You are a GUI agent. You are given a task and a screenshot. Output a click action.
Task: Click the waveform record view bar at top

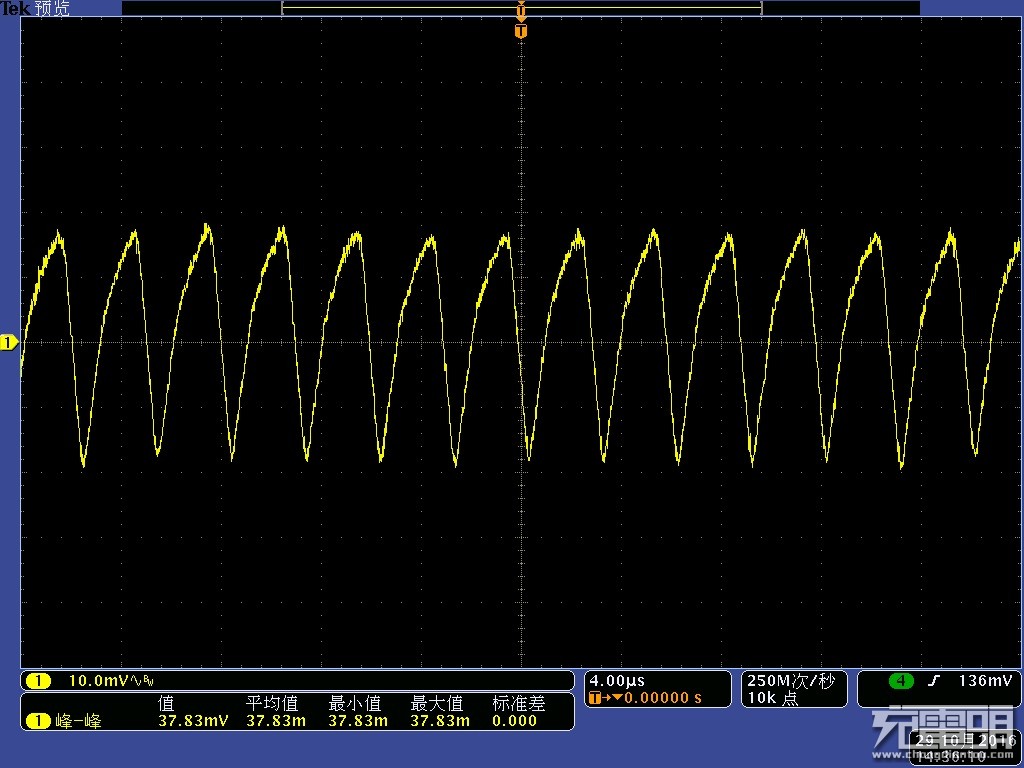tap(520, 8)
